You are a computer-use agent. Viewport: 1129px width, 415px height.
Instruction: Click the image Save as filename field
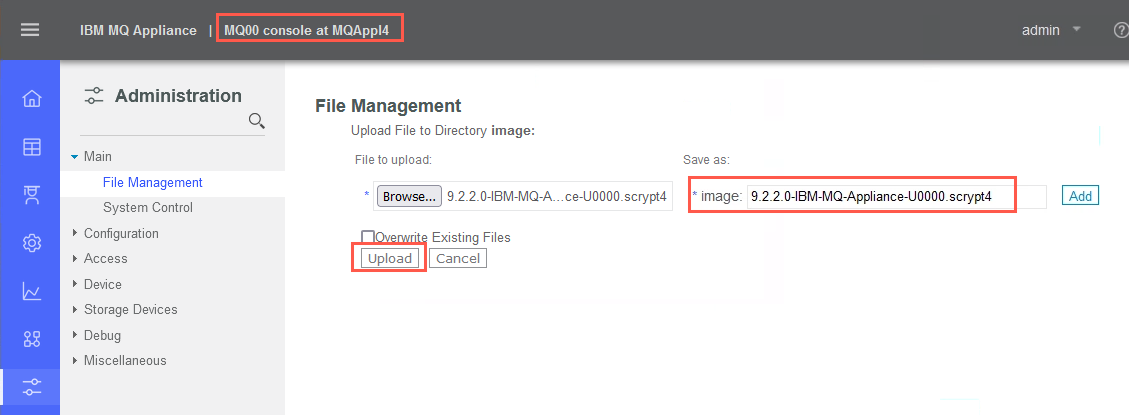(896, 196)
